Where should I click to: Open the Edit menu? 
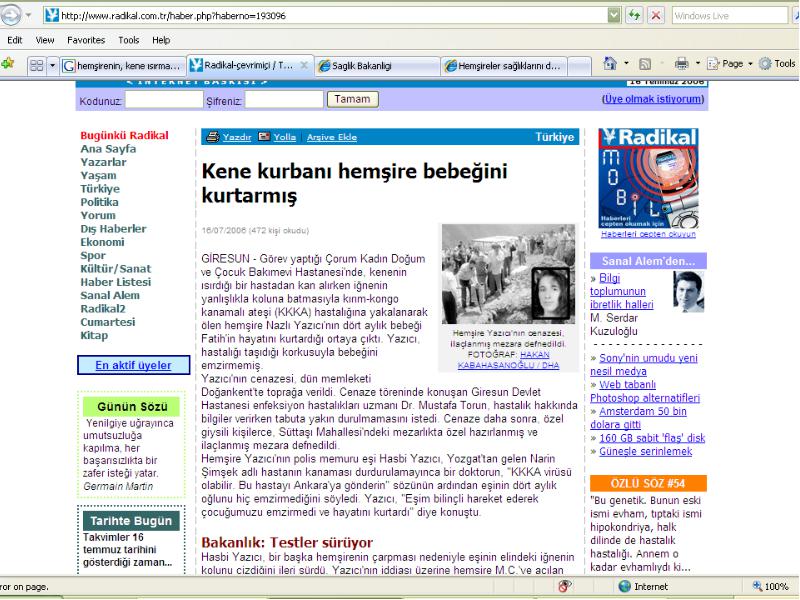(14, 40)
